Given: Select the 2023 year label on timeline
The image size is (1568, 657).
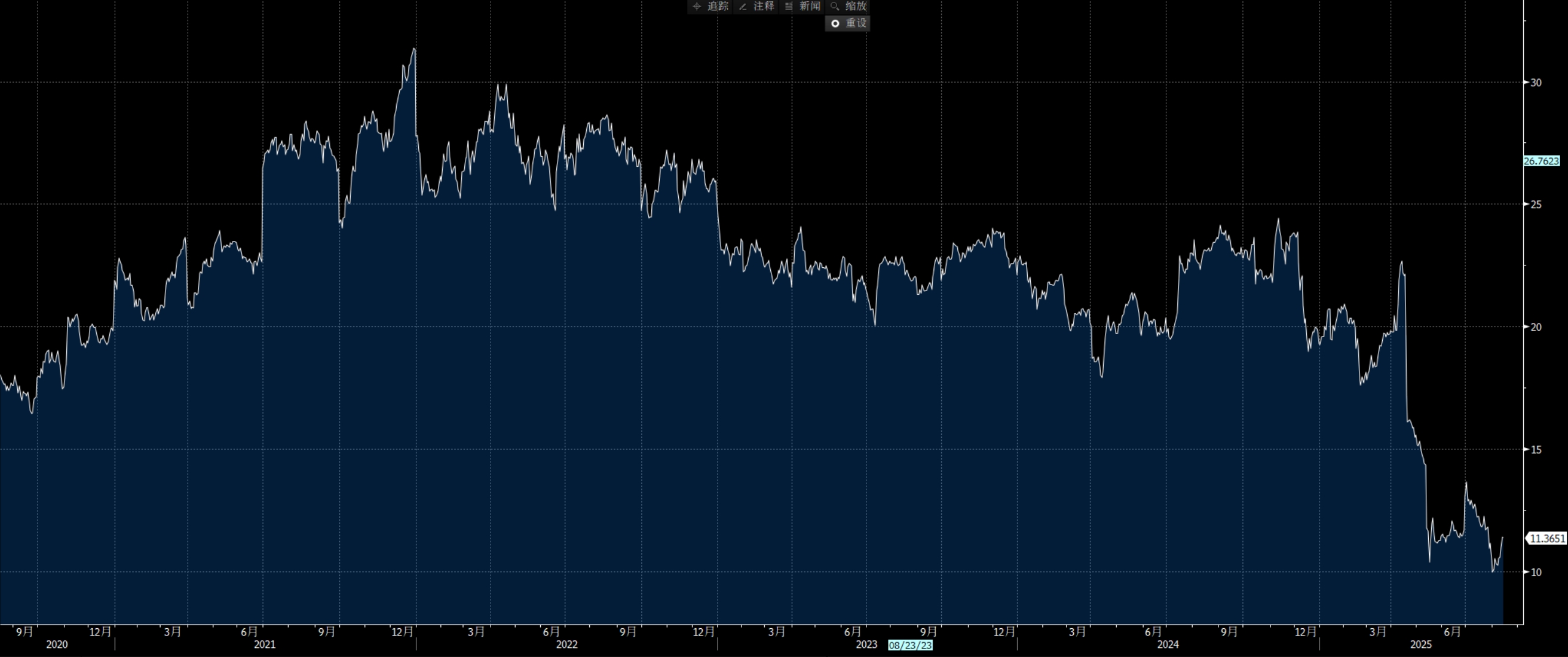Looking at the screenshot, I should (866, 645).
